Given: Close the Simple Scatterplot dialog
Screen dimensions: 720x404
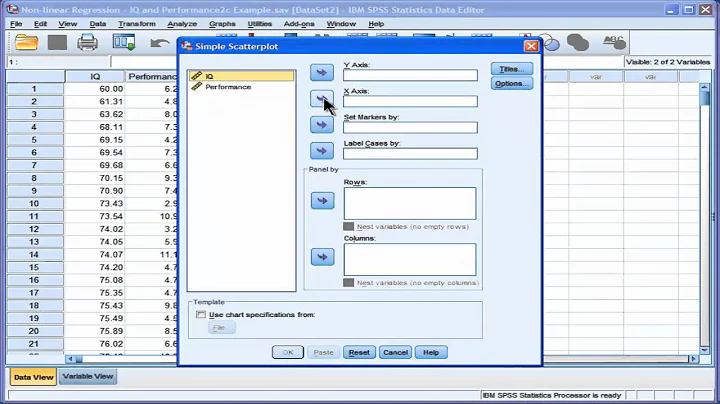Looking at the screenshot, I should [531, 46].
